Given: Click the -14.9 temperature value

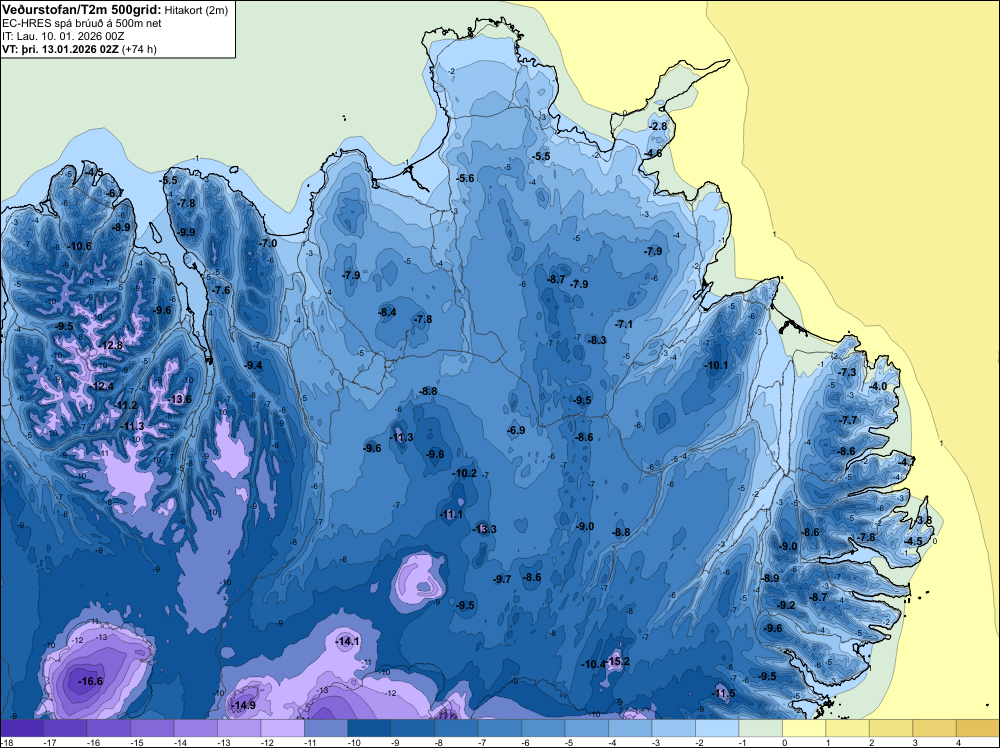Looking at the screenshot, I should point(243,705).
